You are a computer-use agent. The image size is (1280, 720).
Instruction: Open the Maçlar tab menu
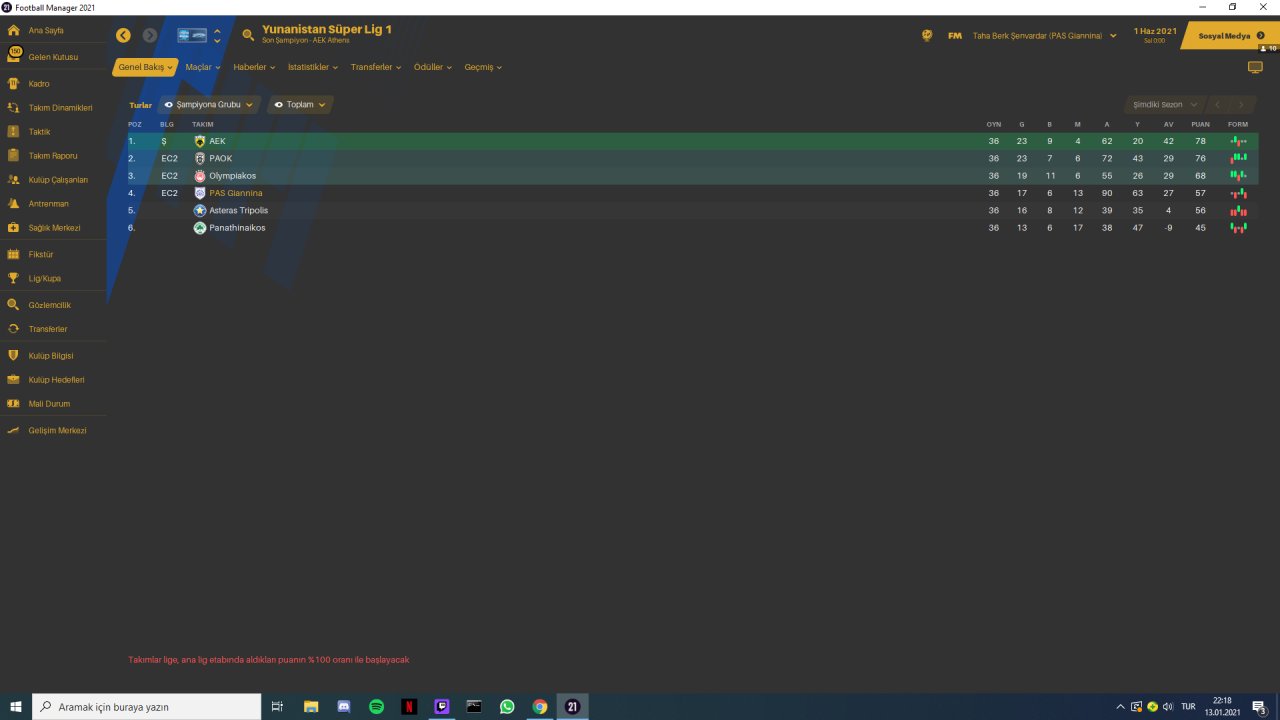click(203, 67)
